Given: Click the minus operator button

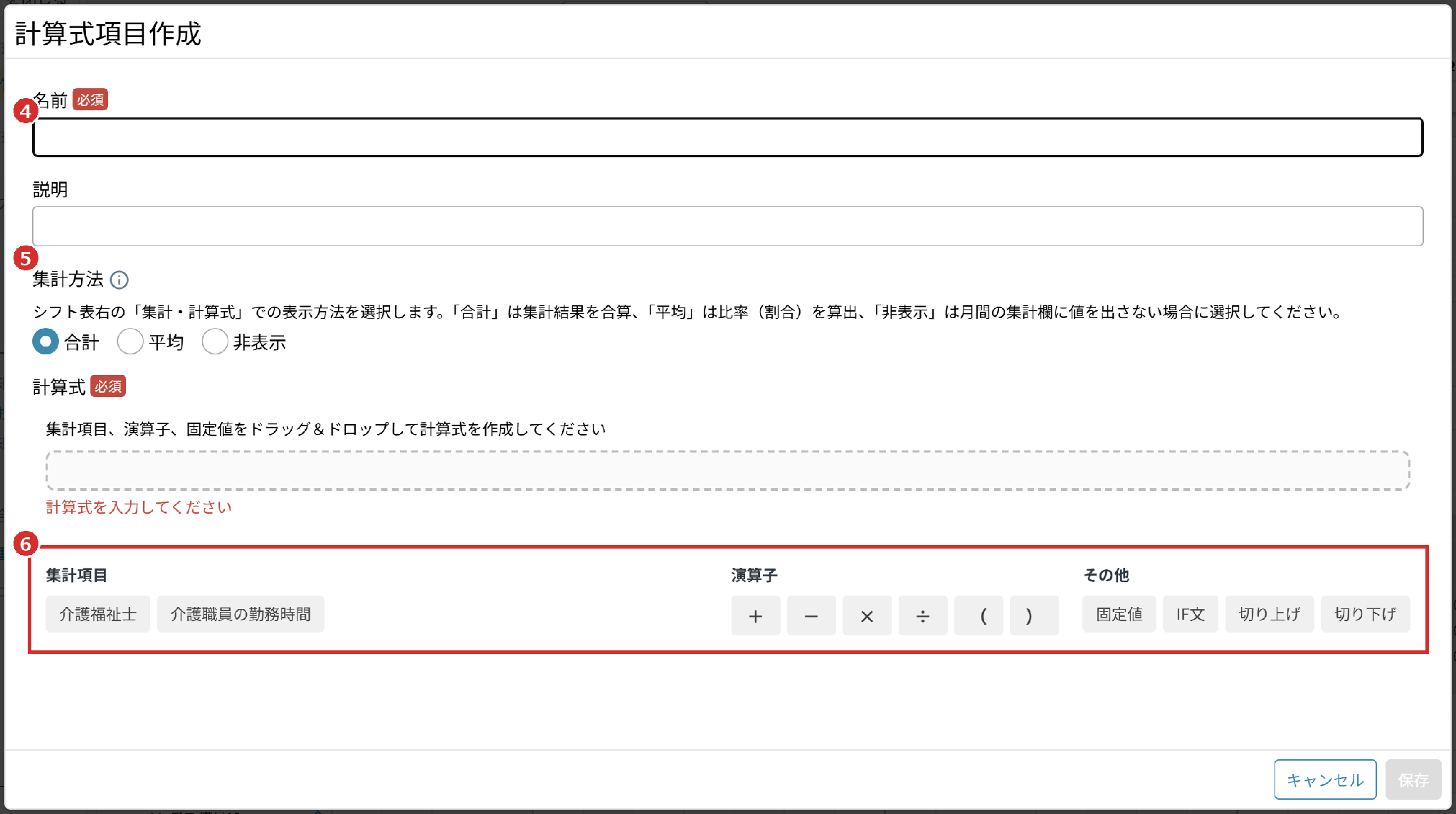Looking at the screenshot, I should pyautogui.click(x=811, y=615).
